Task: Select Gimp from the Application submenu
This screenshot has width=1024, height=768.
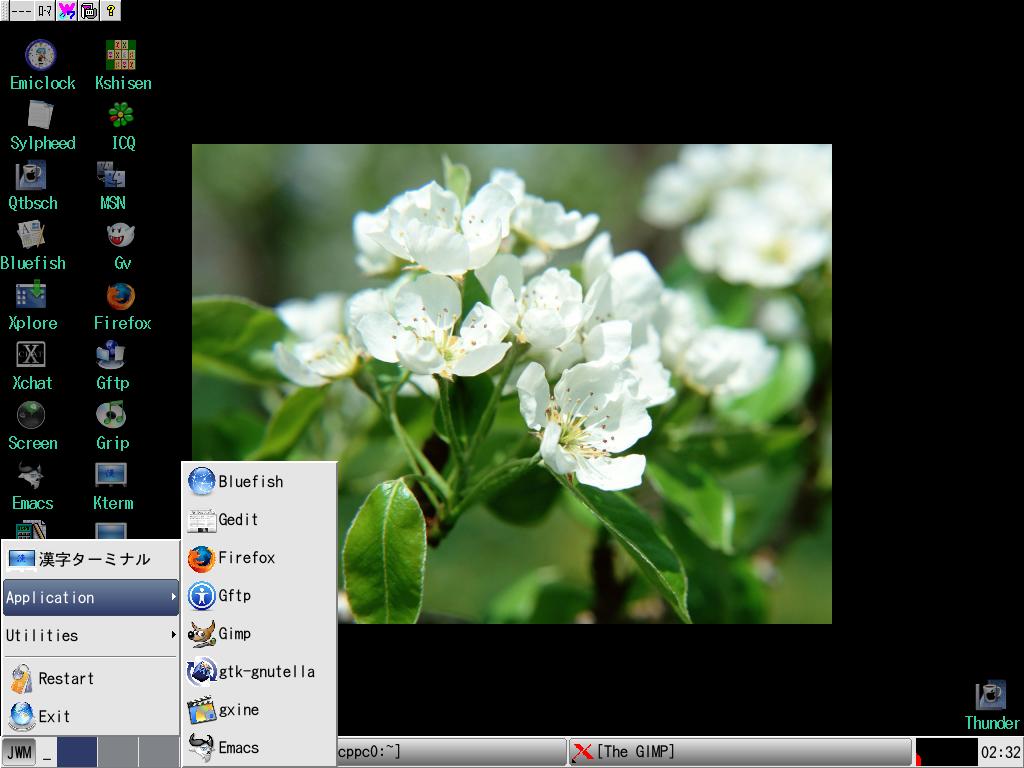Action: (235, 634)
